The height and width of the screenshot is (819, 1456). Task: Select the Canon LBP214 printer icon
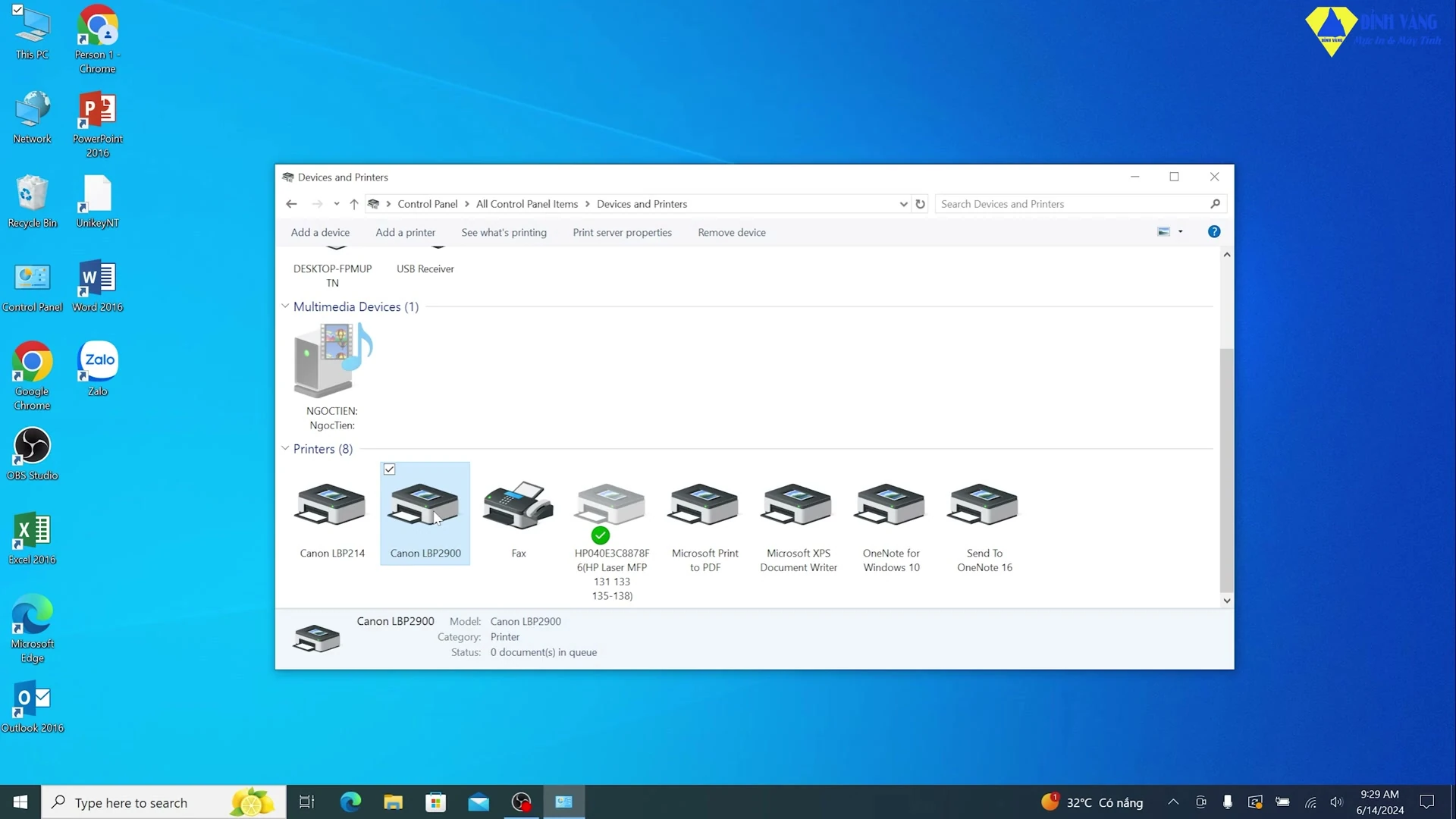(x=331, y=506)
